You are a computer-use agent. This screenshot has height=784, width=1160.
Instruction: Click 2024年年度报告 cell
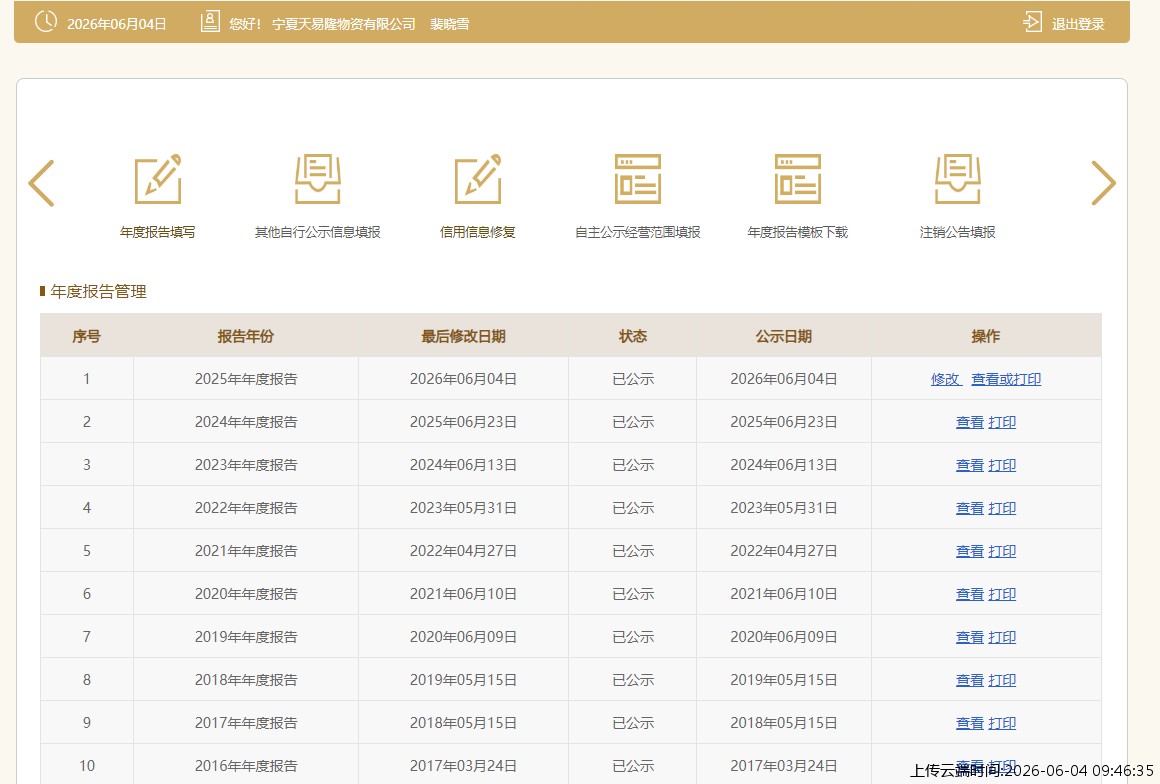pyautogui.click(x=246, y=422)
